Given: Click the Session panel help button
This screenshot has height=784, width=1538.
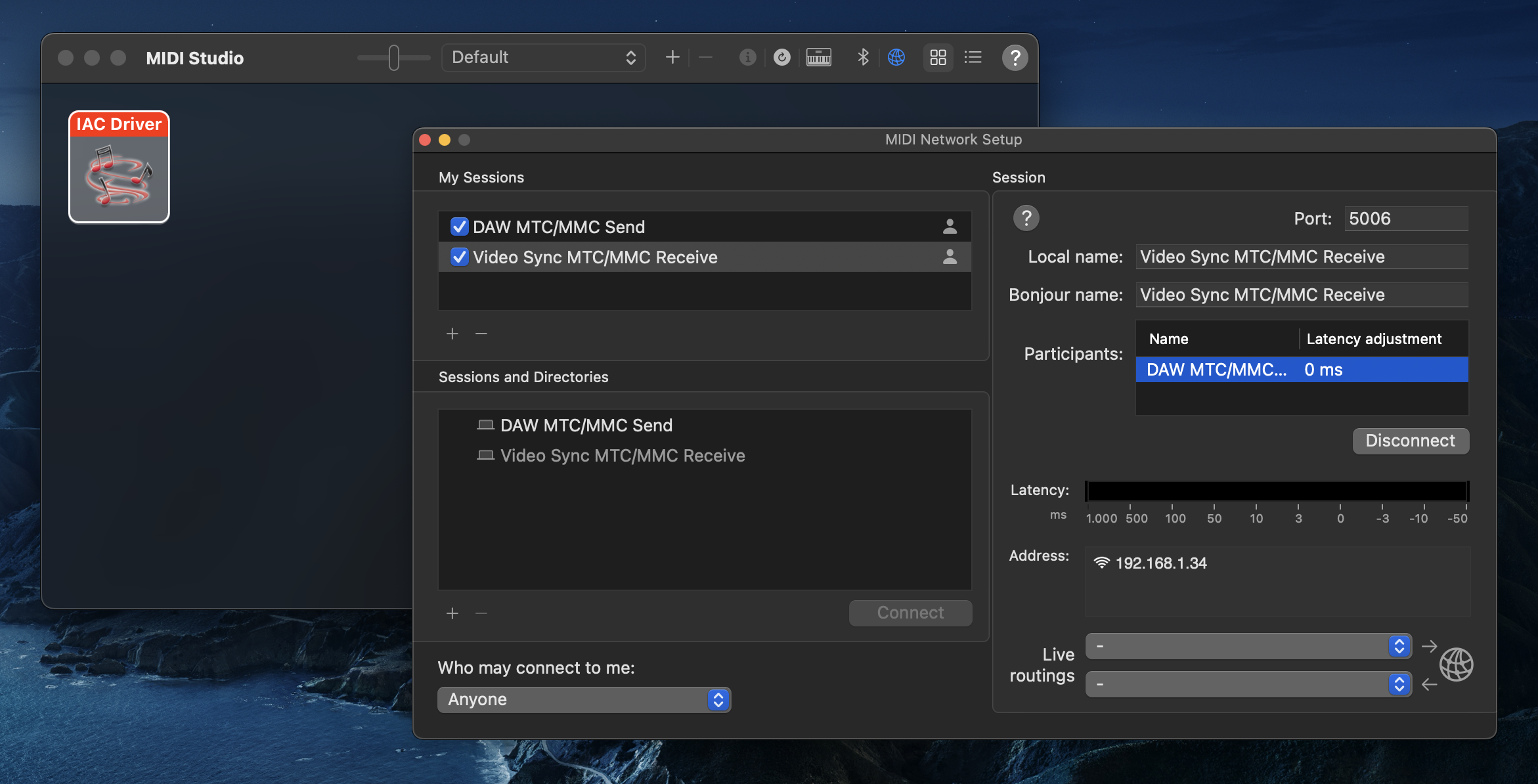Looking at the screenshot, I should (x=1026, y=218).
